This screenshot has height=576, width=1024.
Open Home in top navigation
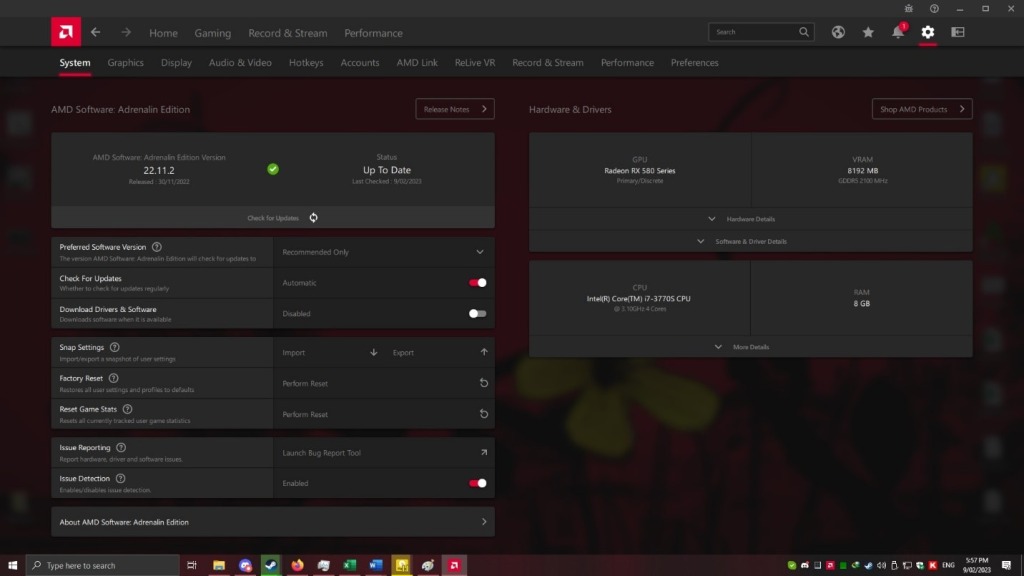coord(163,33)
